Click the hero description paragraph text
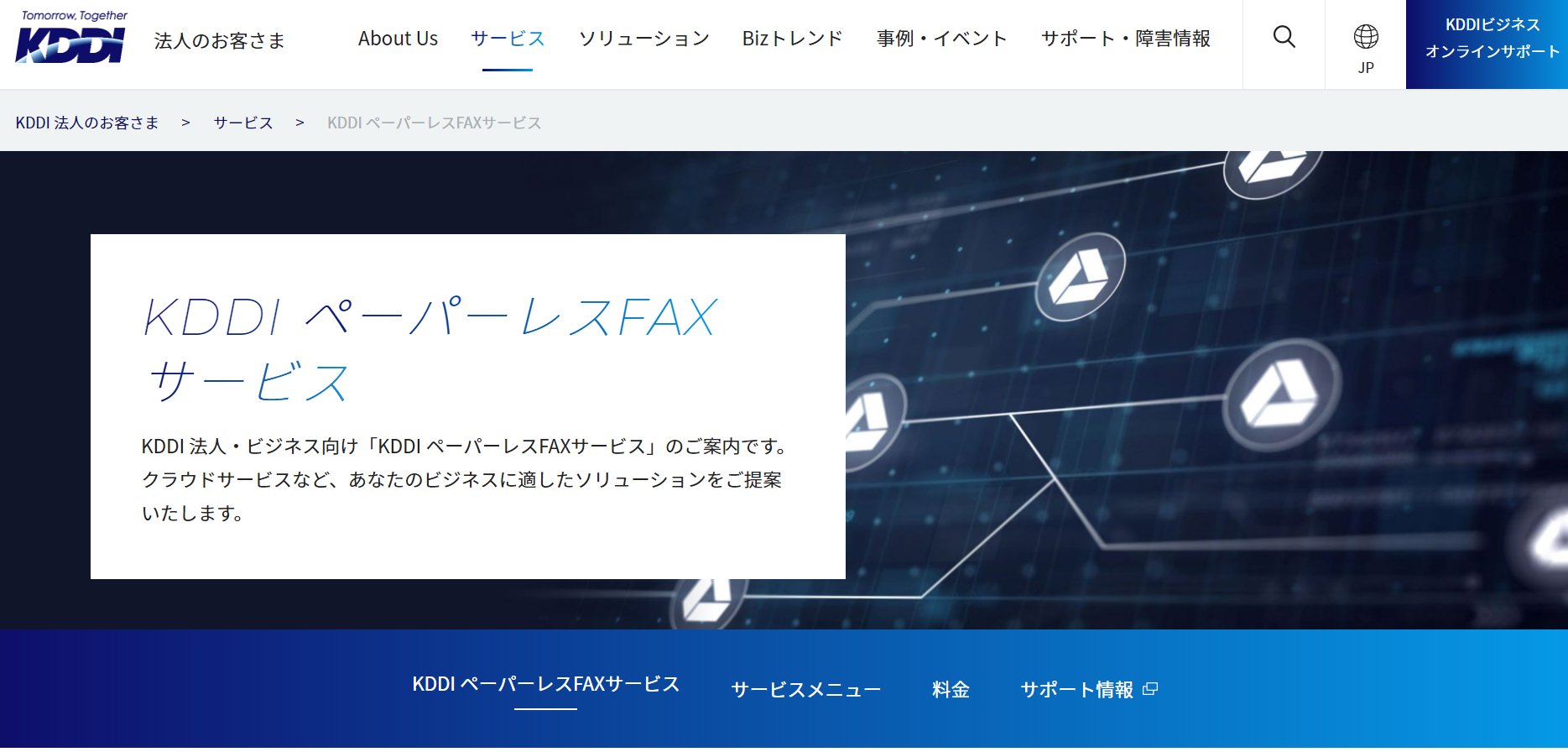The image size is (1568, 752). pos(464,479)
